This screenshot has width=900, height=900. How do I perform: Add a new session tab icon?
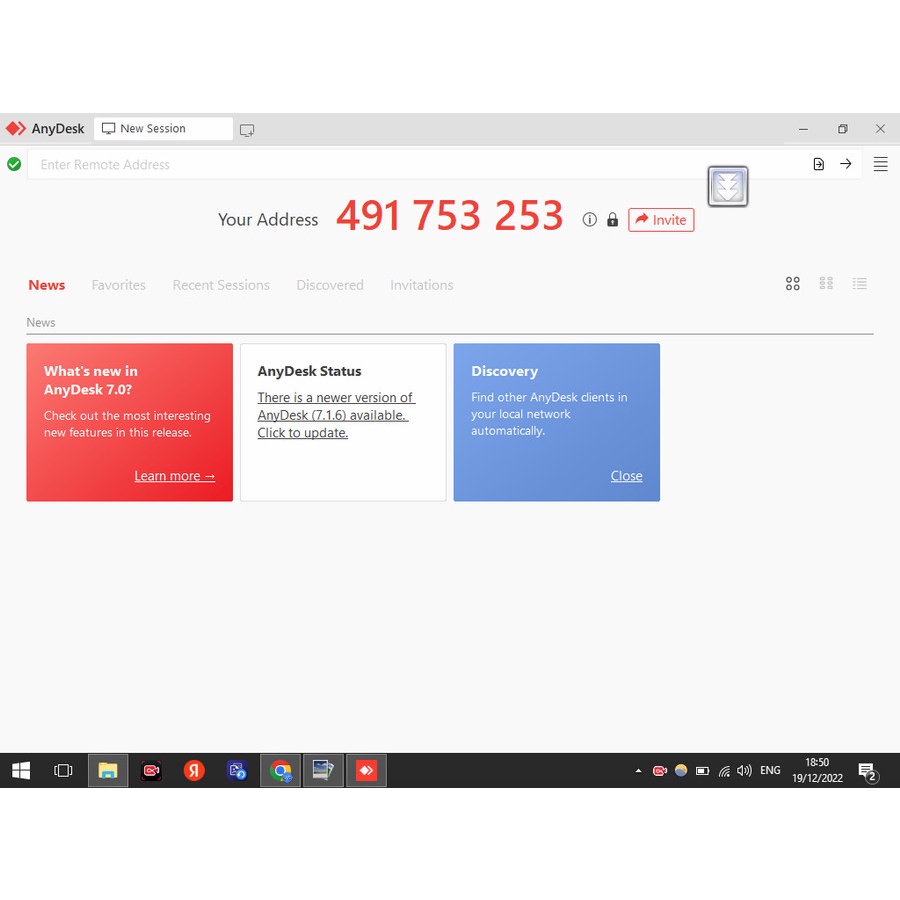(x=247, y=130)
